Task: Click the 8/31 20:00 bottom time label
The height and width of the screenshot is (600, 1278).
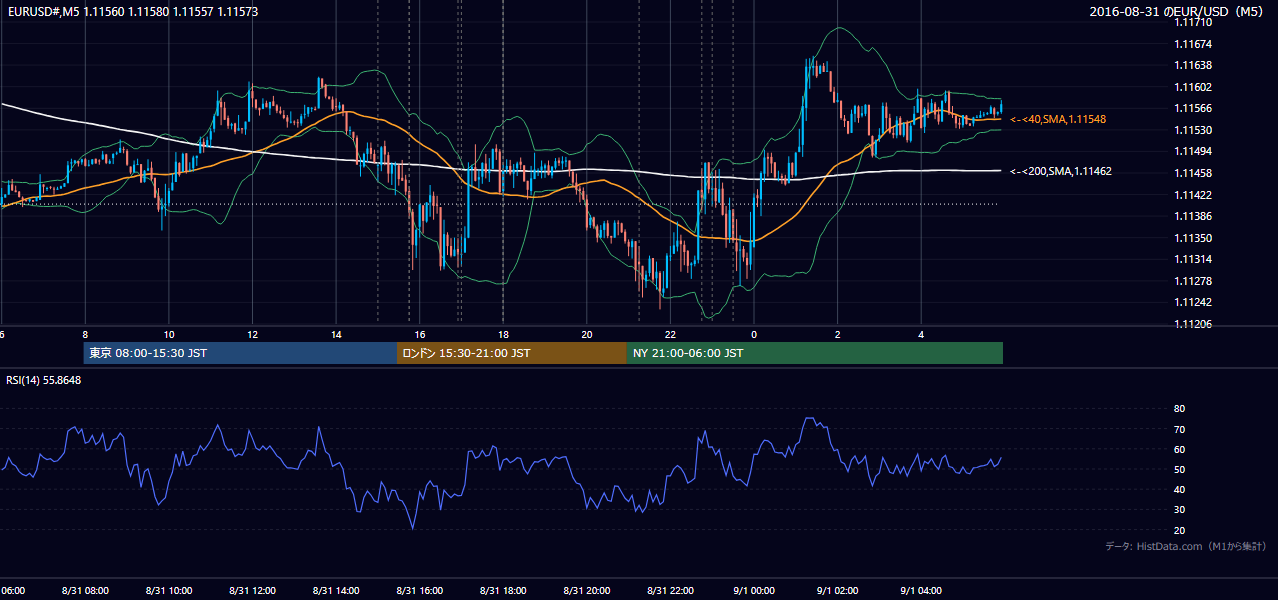Action: click(x=587, y=590)
